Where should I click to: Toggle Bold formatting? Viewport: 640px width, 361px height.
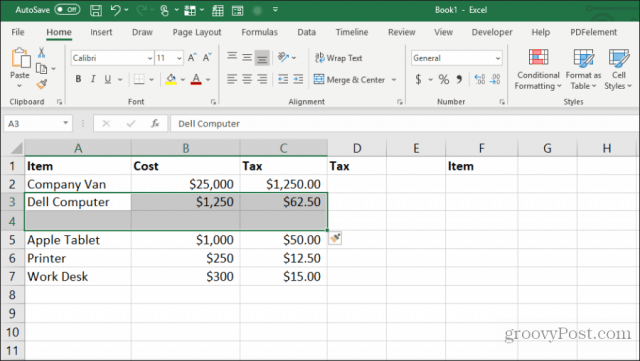click(x=78, y=79)
